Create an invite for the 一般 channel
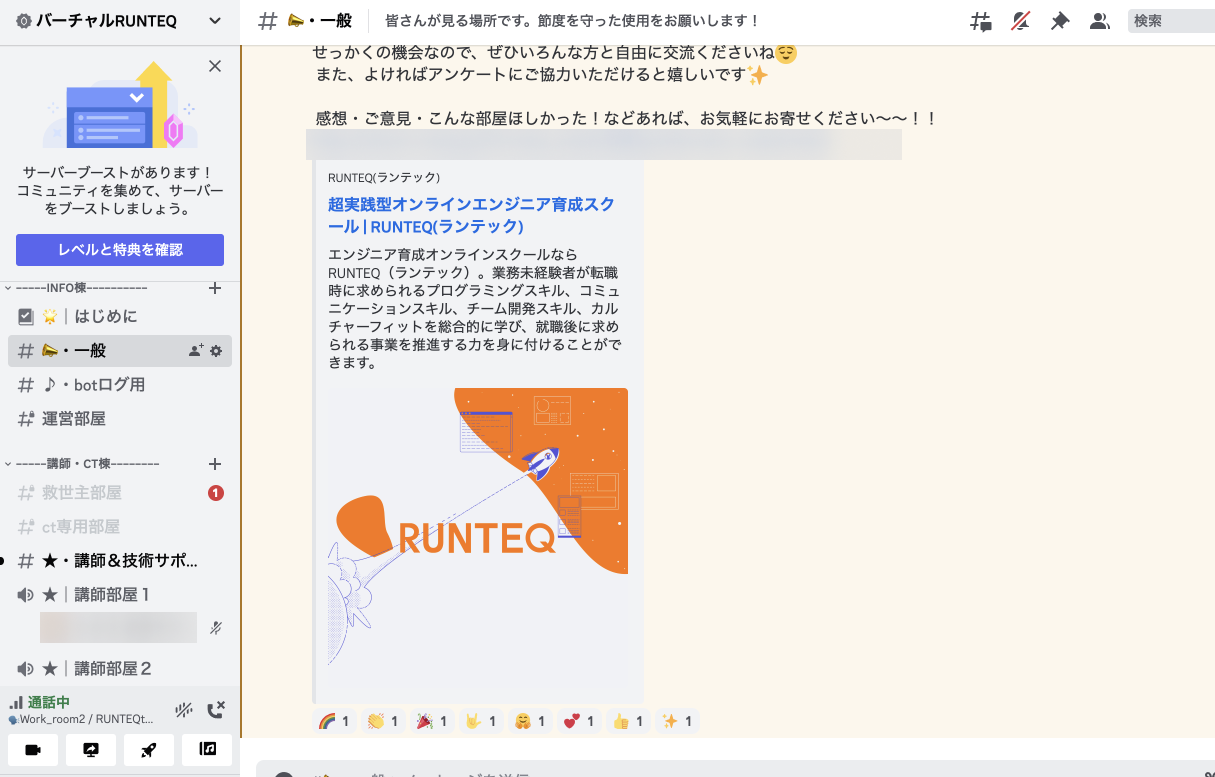 coord(196,351)
